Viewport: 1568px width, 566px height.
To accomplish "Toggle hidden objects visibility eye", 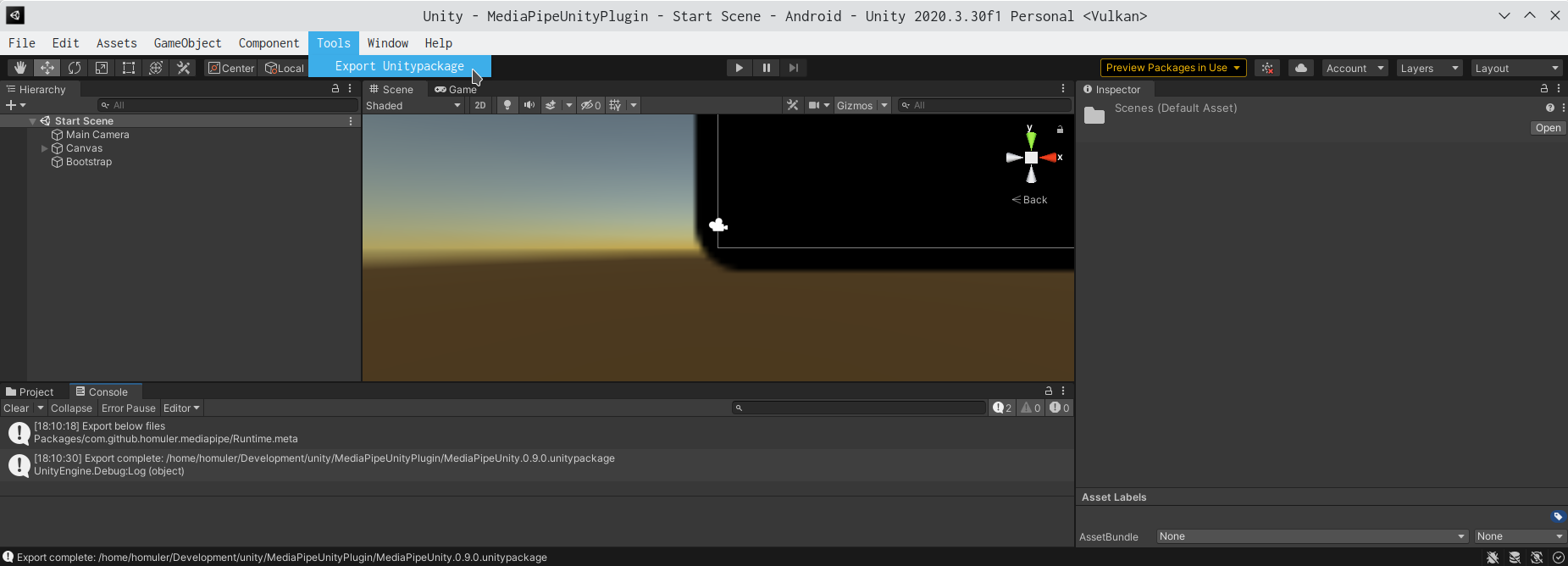I will pos(590,105).
